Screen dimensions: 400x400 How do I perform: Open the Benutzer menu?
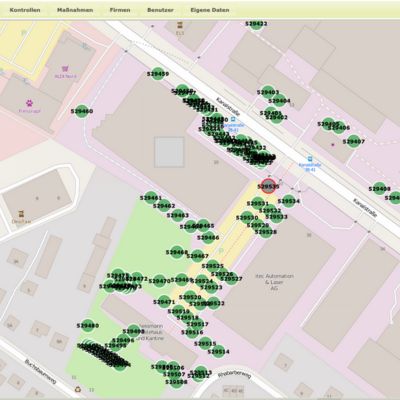(160, 10)
